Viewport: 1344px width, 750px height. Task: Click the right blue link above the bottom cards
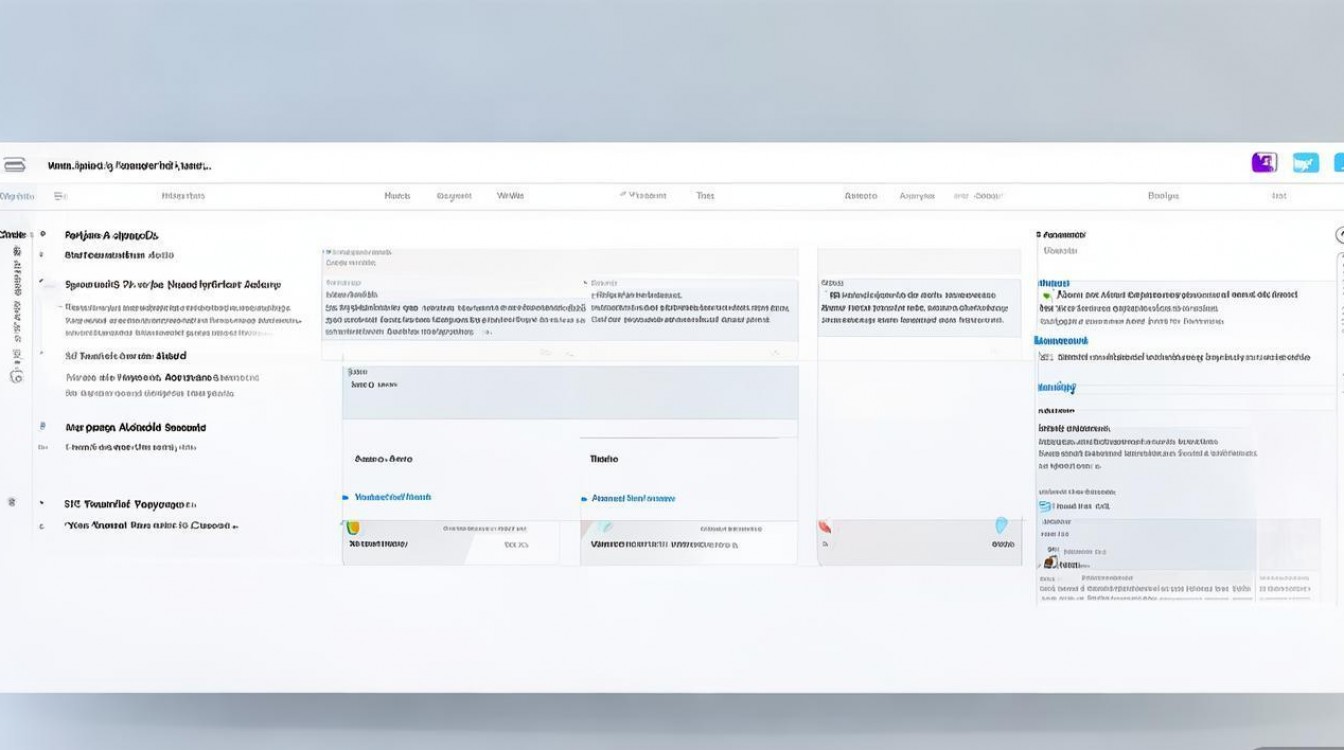632,498
